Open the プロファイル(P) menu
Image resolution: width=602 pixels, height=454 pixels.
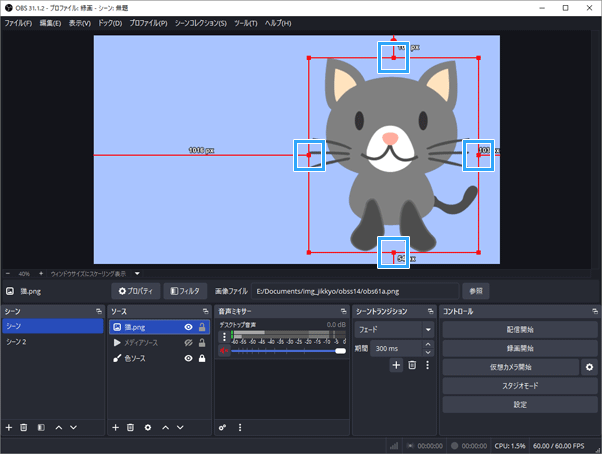pos(148,23)
